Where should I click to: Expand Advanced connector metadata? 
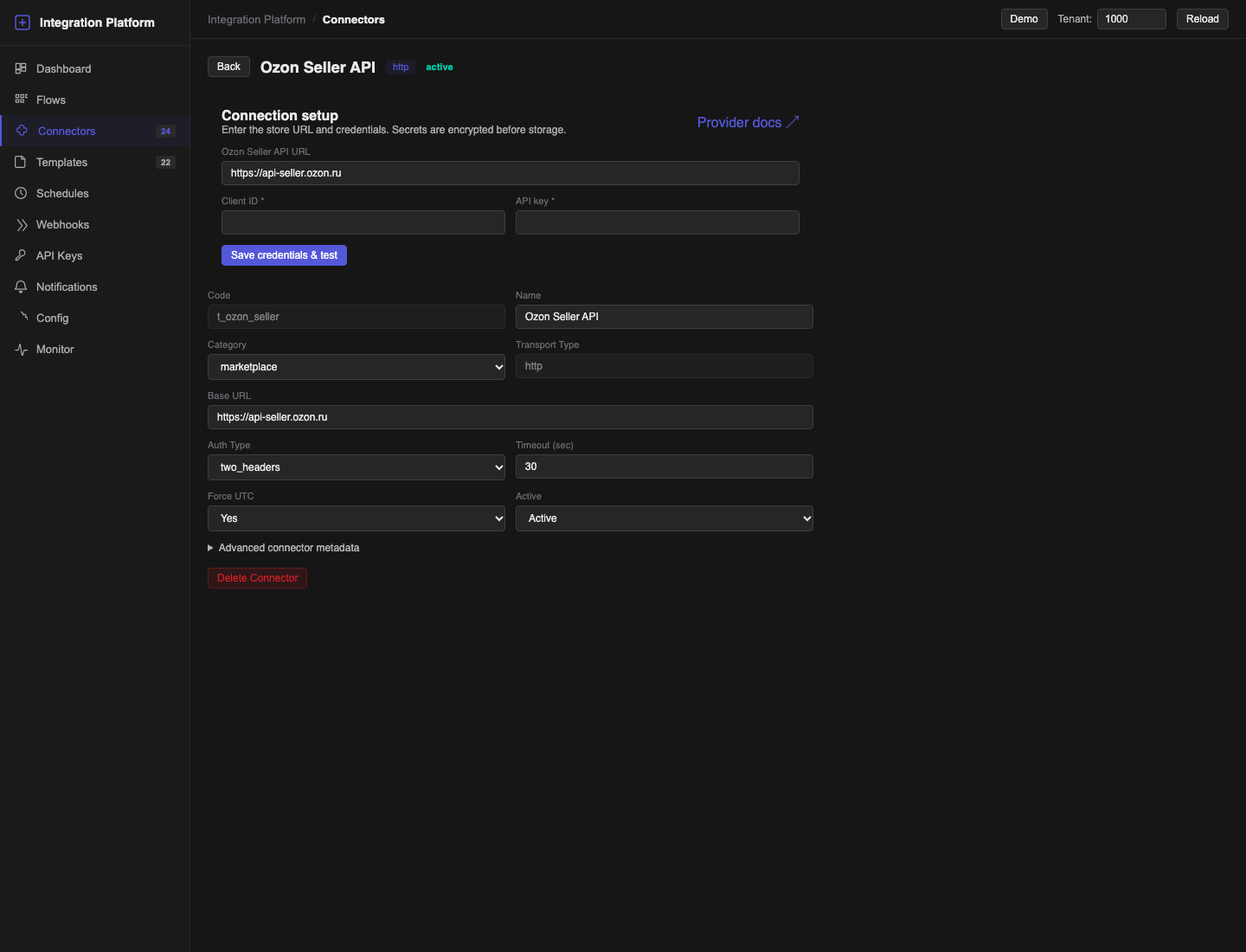(x=284, y=548)
